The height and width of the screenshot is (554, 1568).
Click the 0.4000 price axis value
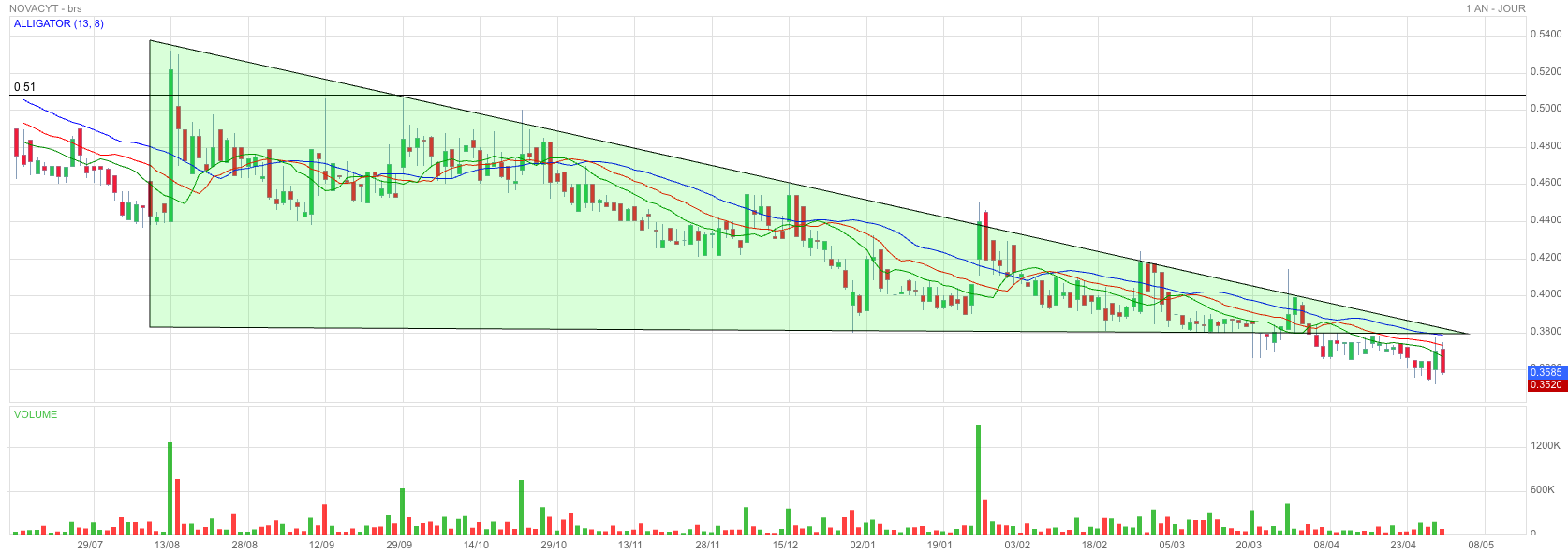click(1546, 293)
